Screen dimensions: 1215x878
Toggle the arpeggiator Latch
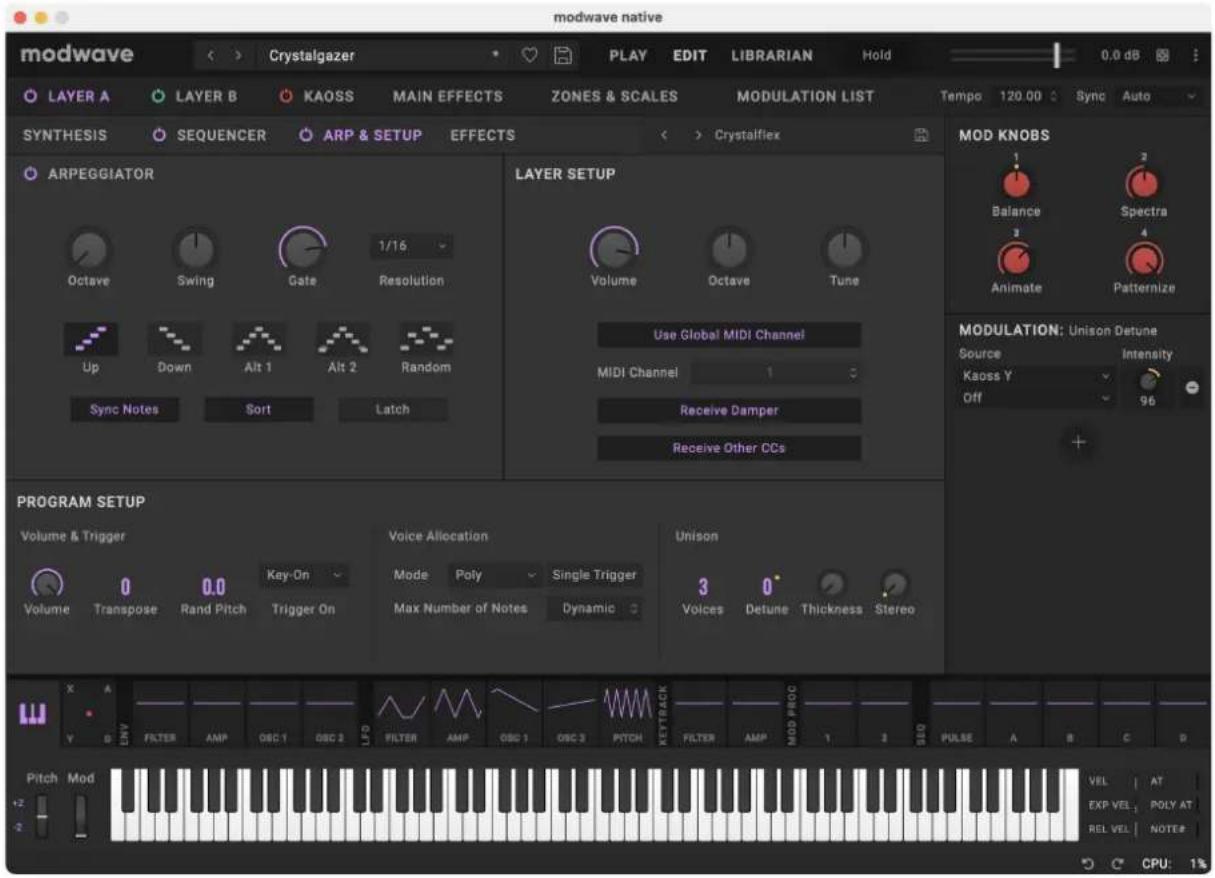tap(393, 409)
